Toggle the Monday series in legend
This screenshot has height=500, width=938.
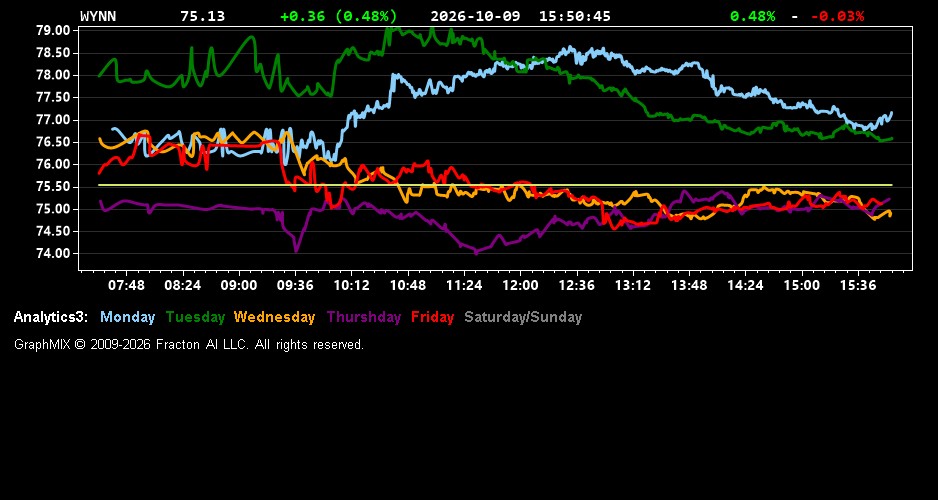(x=127, y=318)
